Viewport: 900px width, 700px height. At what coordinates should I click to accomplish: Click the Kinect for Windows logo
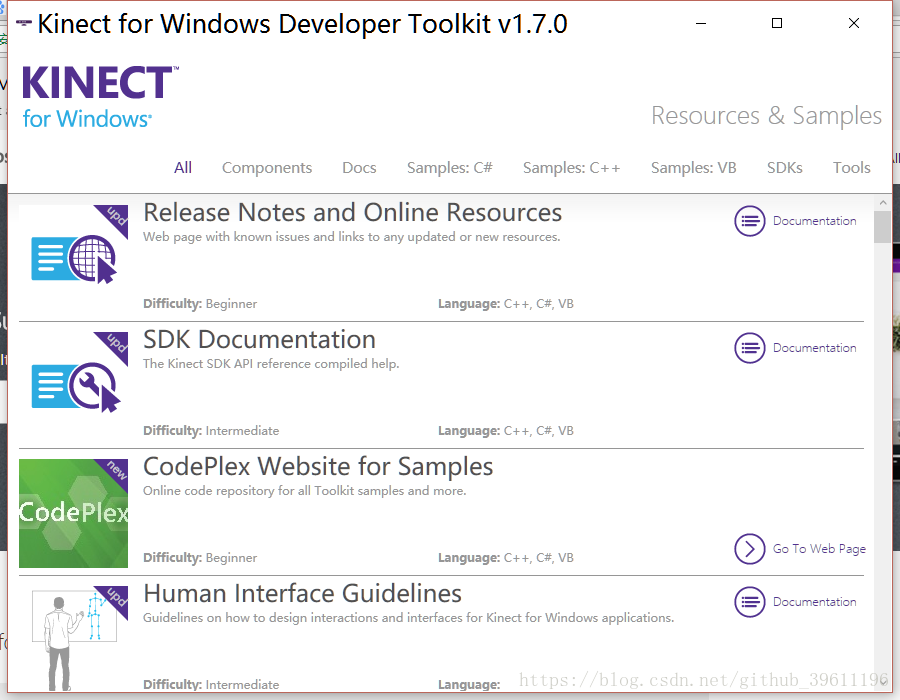point(100,98)
